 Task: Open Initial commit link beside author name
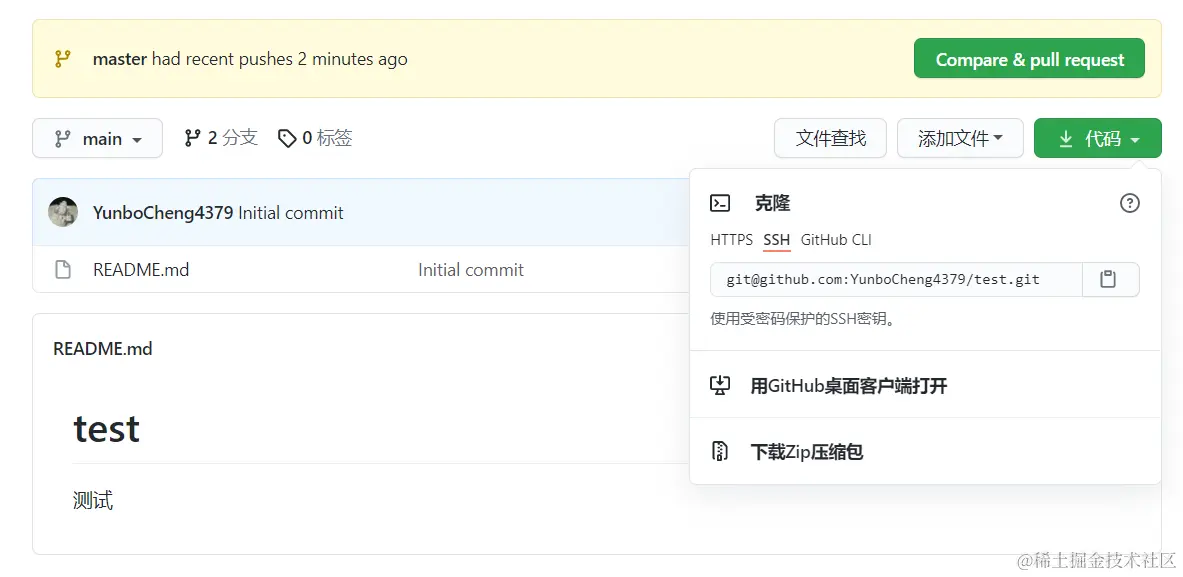point(290,213)
